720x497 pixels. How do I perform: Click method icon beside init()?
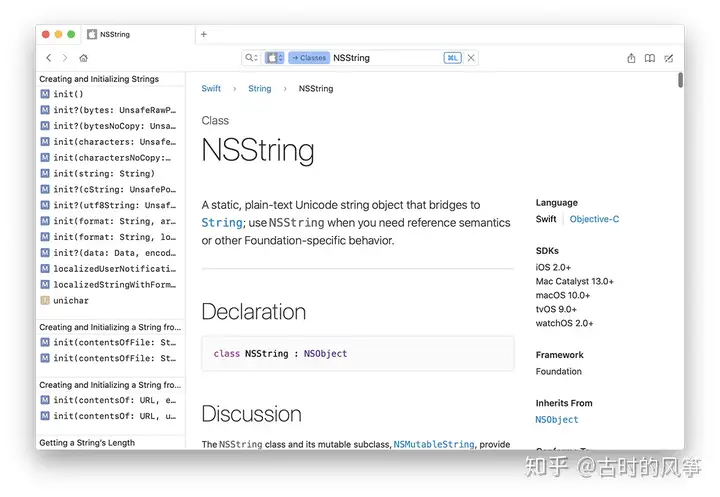click(45, 94)
